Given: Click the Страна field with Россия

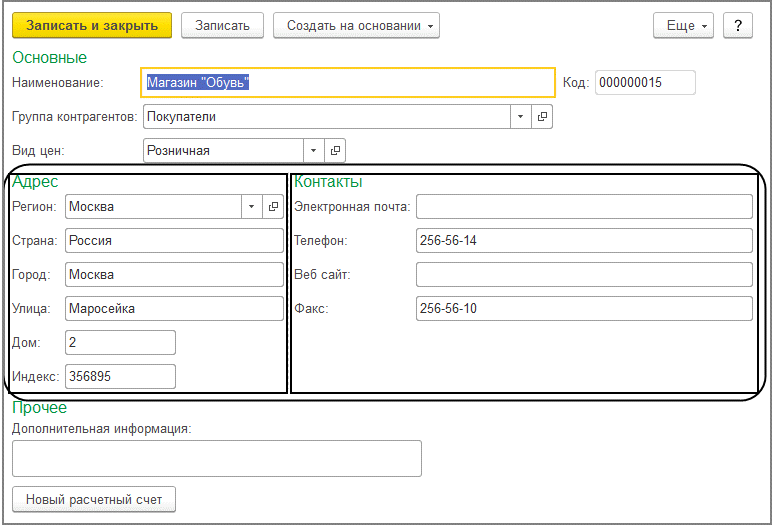Looking at the screenshot, I should (x=174, y=240).
